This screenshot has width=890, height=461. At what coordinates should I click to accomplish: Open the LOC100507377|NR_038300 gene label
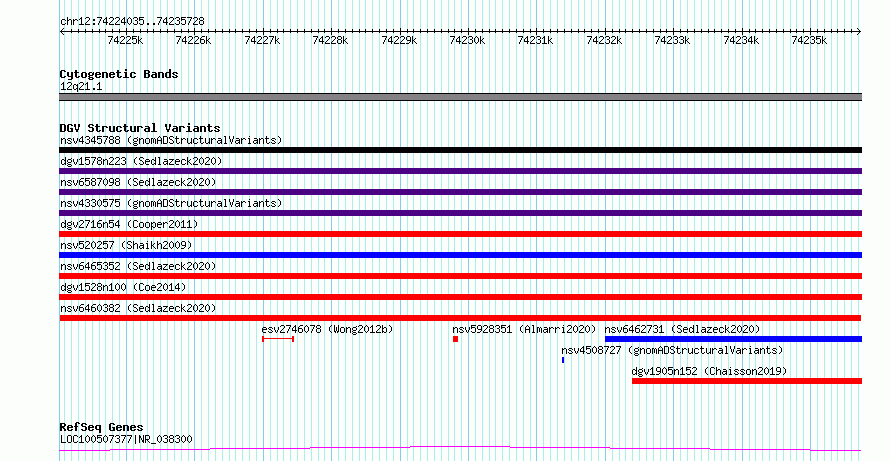pyautogui.click(x=126, y=439)
